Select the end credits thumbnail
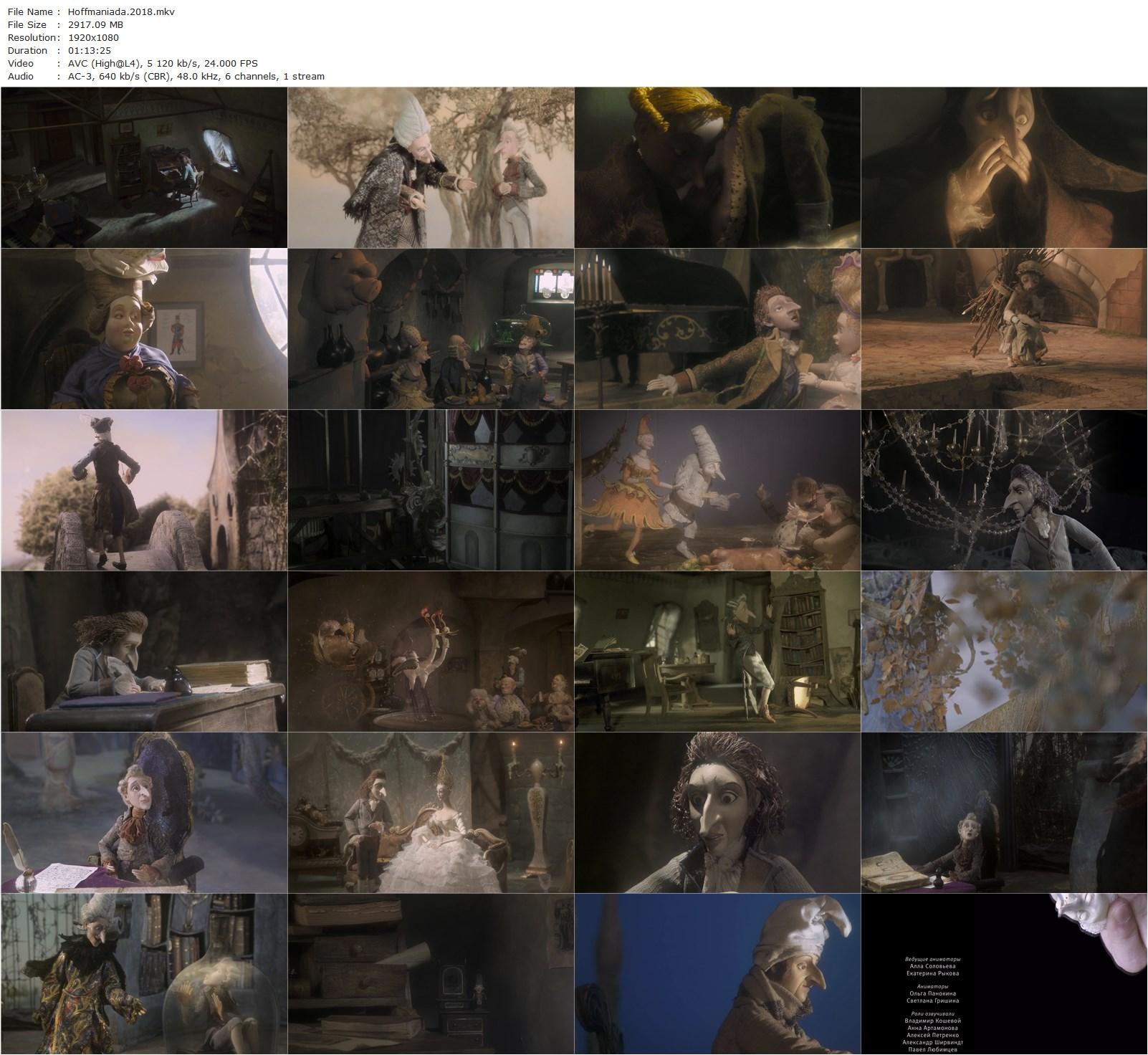1148x1055 pixels. point(1004,974)
